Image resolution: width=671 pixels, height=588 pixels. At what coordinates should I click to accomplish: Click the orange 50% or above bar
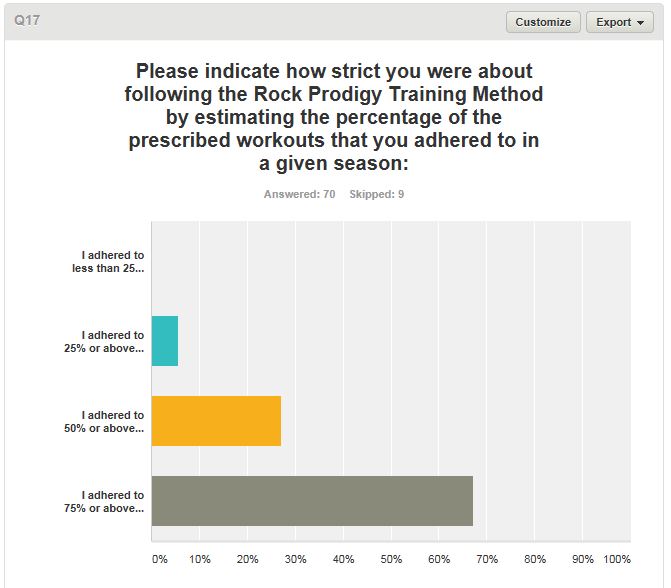[x=216, y=421]
